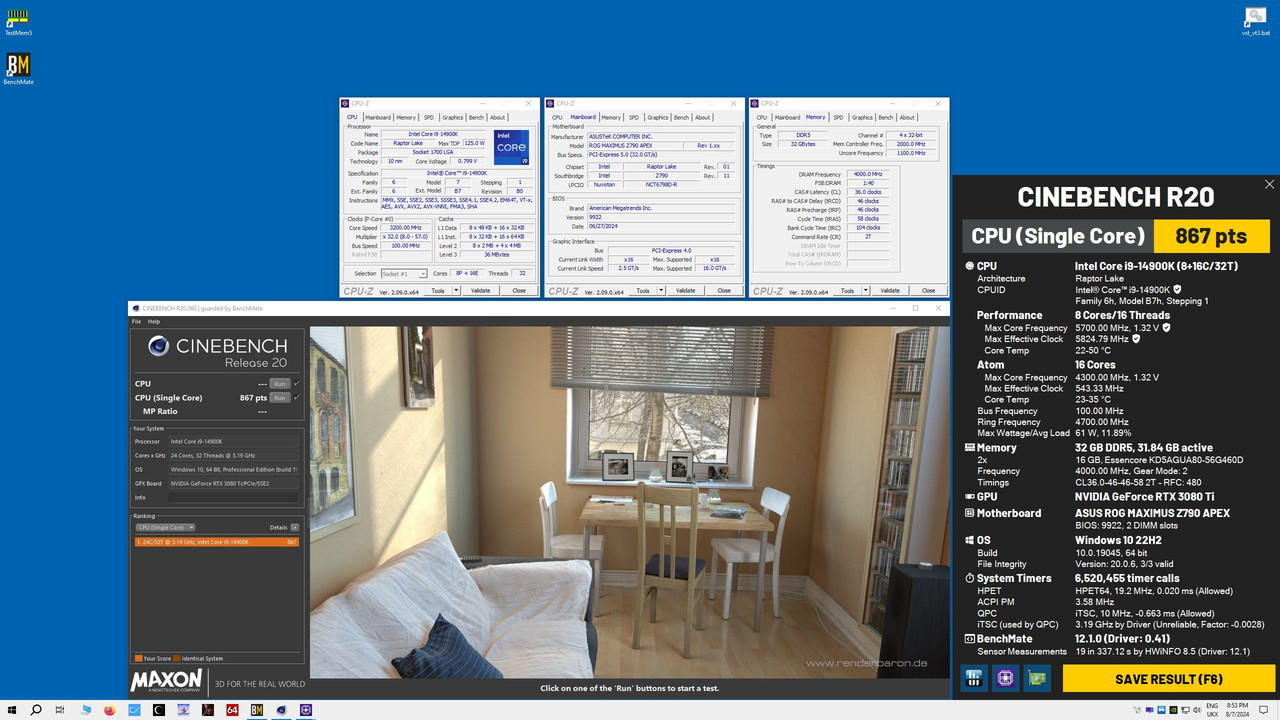Open Tools dropdown arrow in CPU-Z Mainboard window
This screenshot has width=1280, height=720.
pyautogui.click(x=661, y=290)
